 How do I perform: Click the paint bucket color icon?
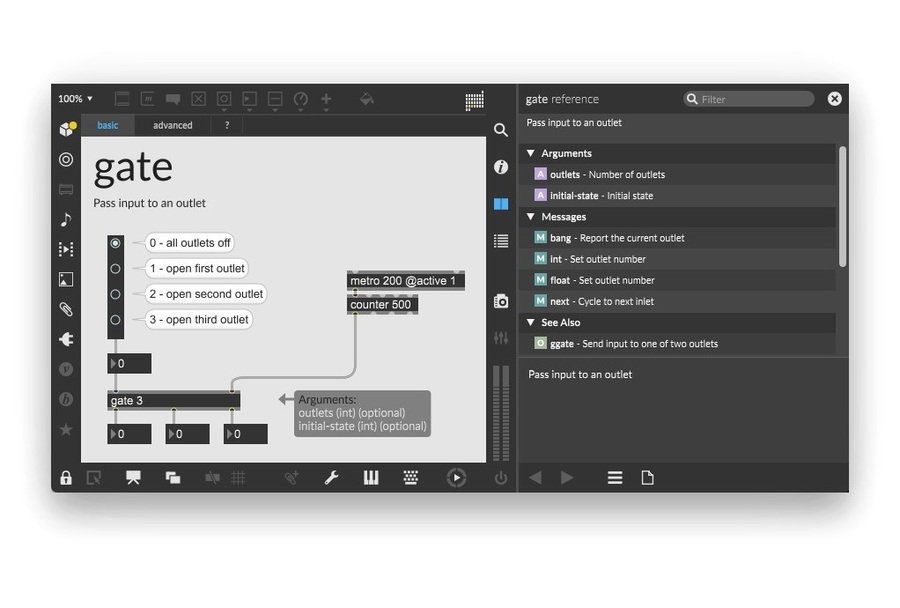coord(366,99)
